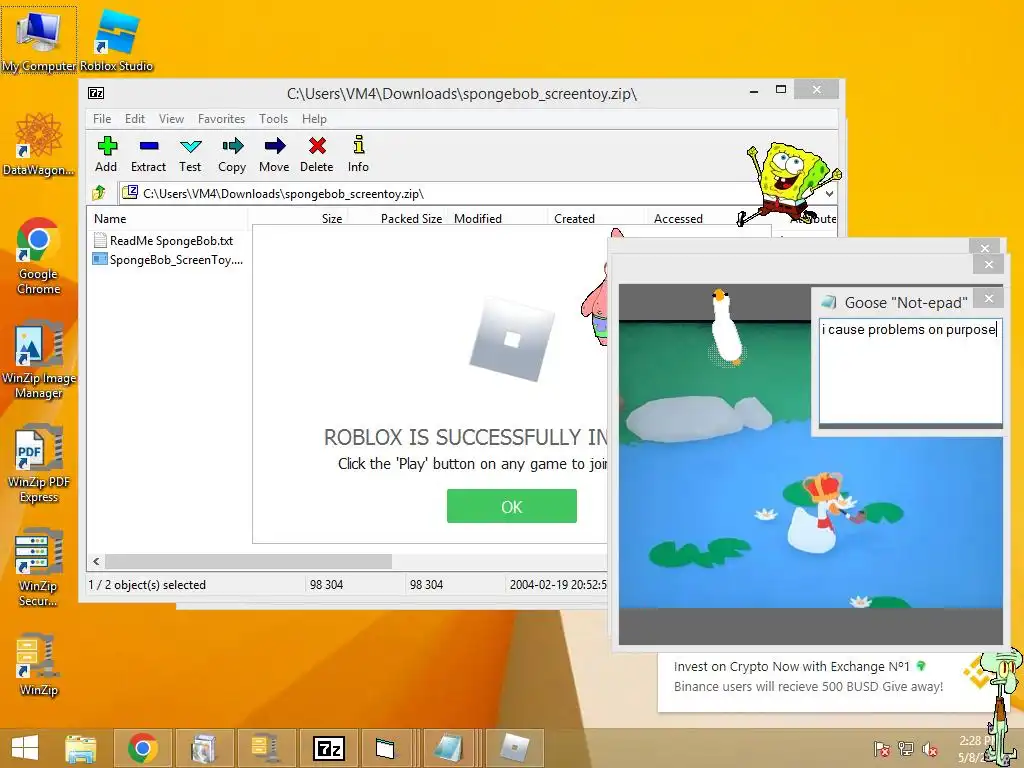Viewport: 1024px width, 768px height.
Task: Click the Squidward screen toy character
Action: 1003,707
